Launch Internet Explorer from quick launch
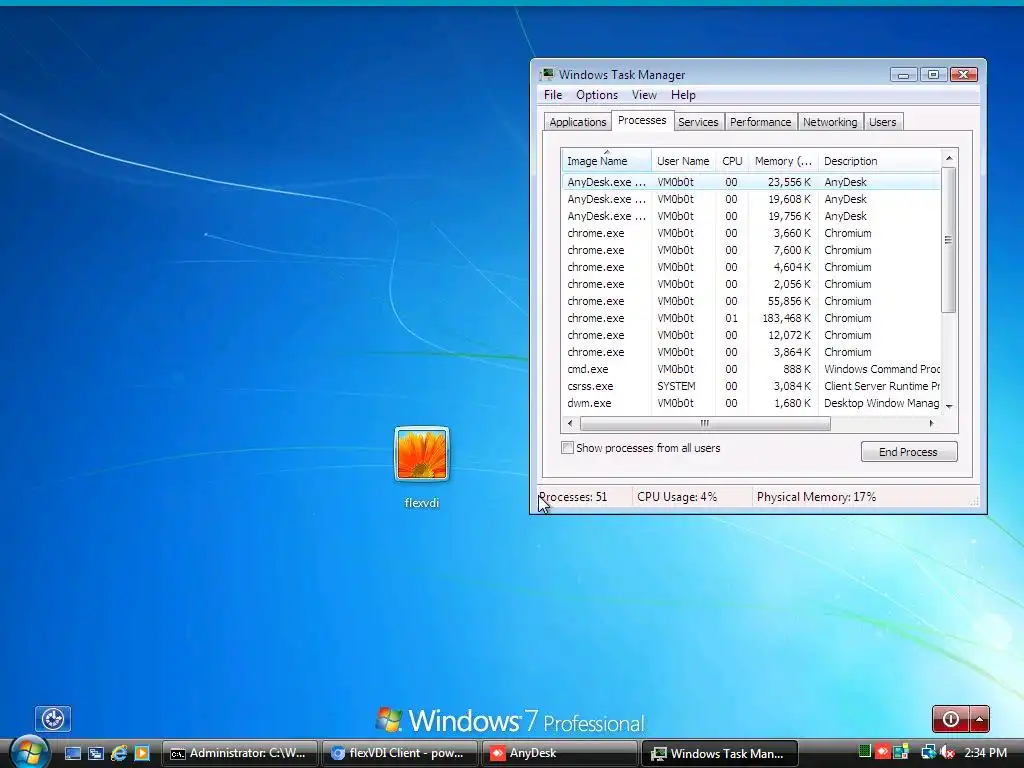1024x768 pixels. coord(119,753)
